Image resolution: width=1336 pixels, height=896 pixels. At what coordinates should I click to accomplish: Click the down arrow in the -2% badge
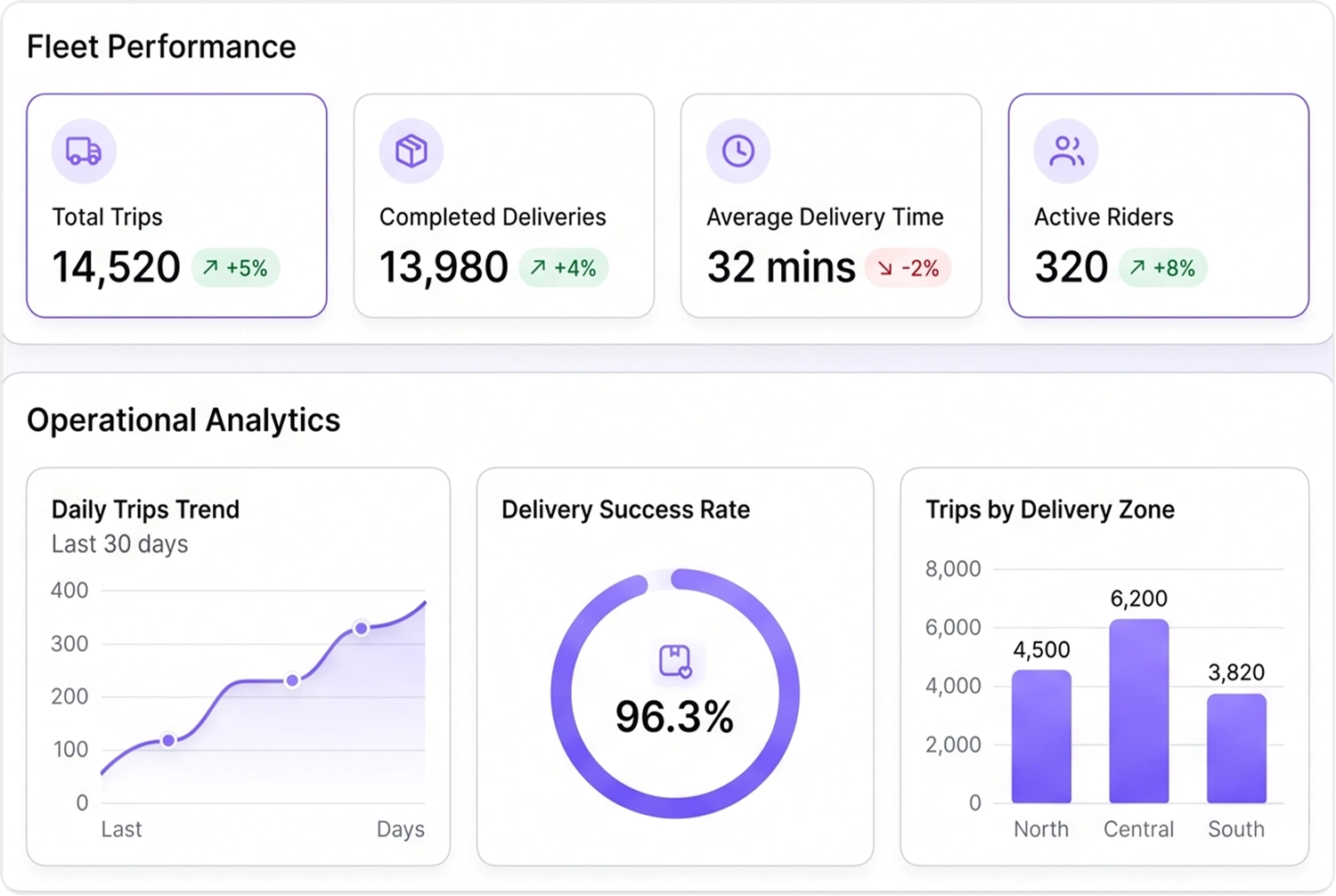885,268
